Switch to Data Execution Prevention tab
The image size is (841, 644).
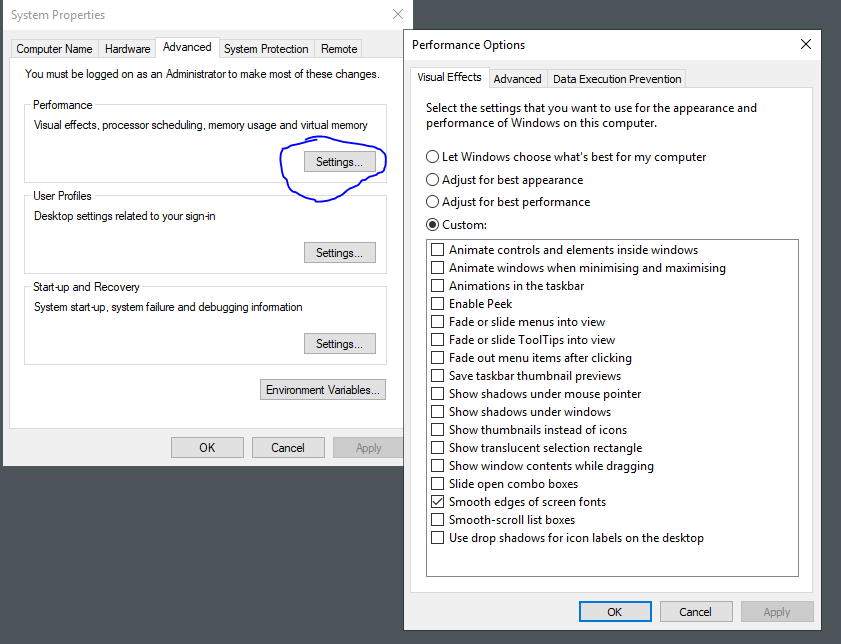click(x=616, y=79)
